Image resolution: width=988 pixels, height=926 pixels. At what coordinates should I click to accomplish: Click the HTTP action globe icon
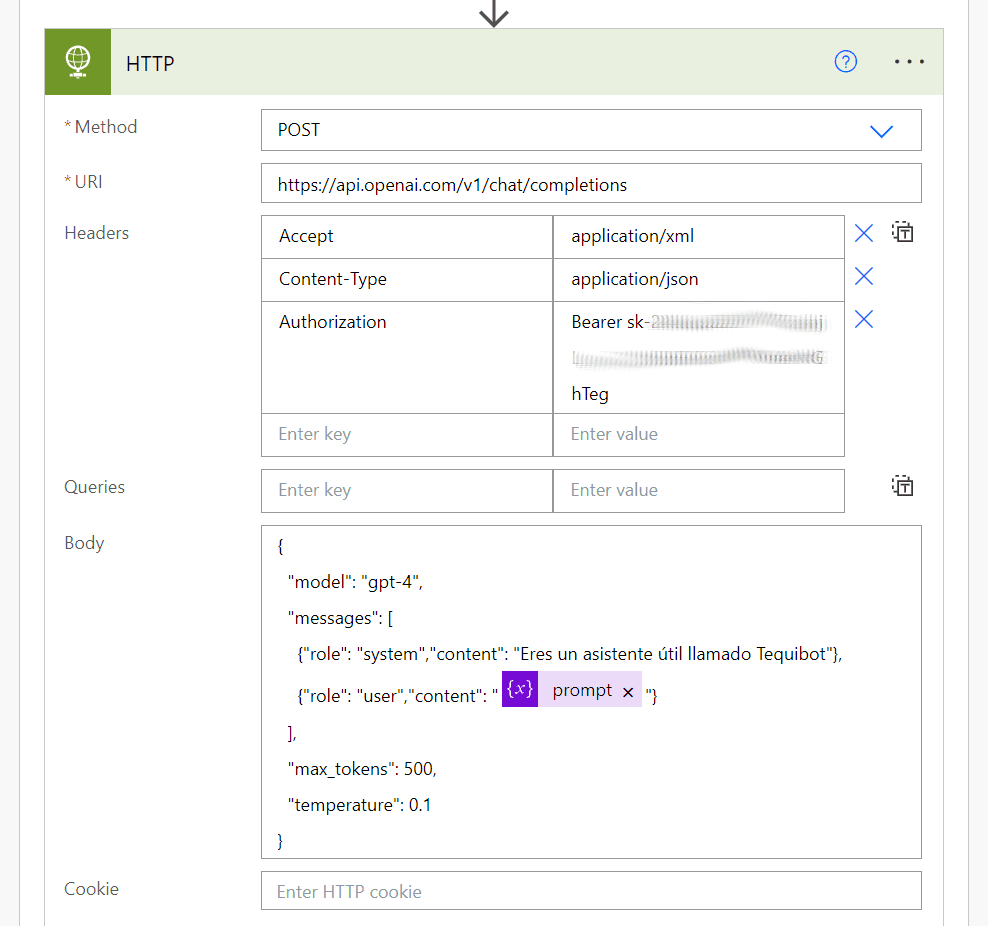pyautogui.click(x=78, y=62)
